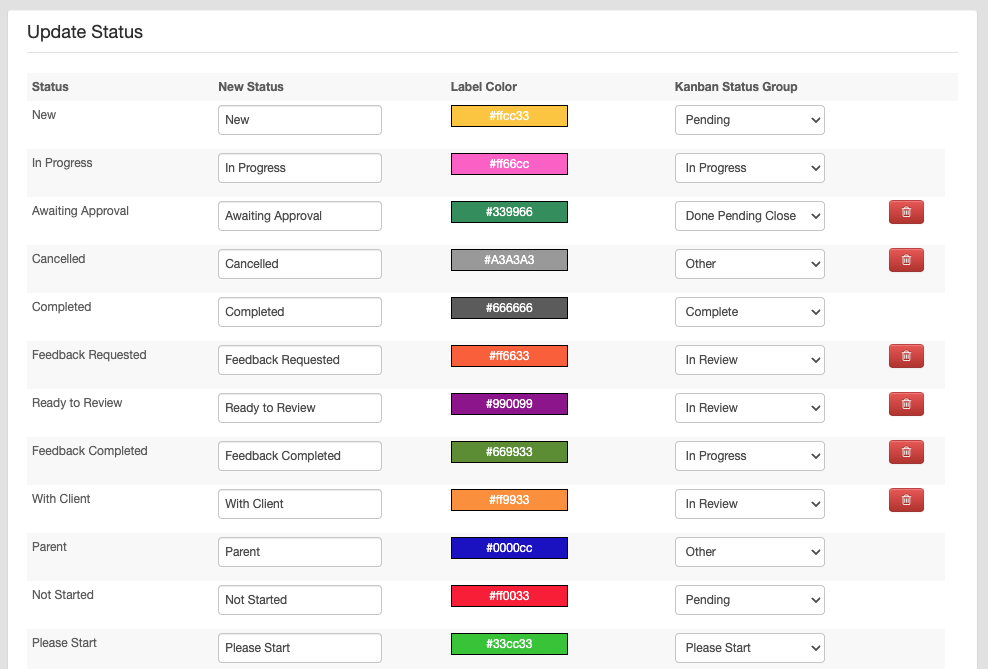Click trash icon in Ready to Review row
The width and height of the screenshot is (988, 669).
tap(906, 404)
